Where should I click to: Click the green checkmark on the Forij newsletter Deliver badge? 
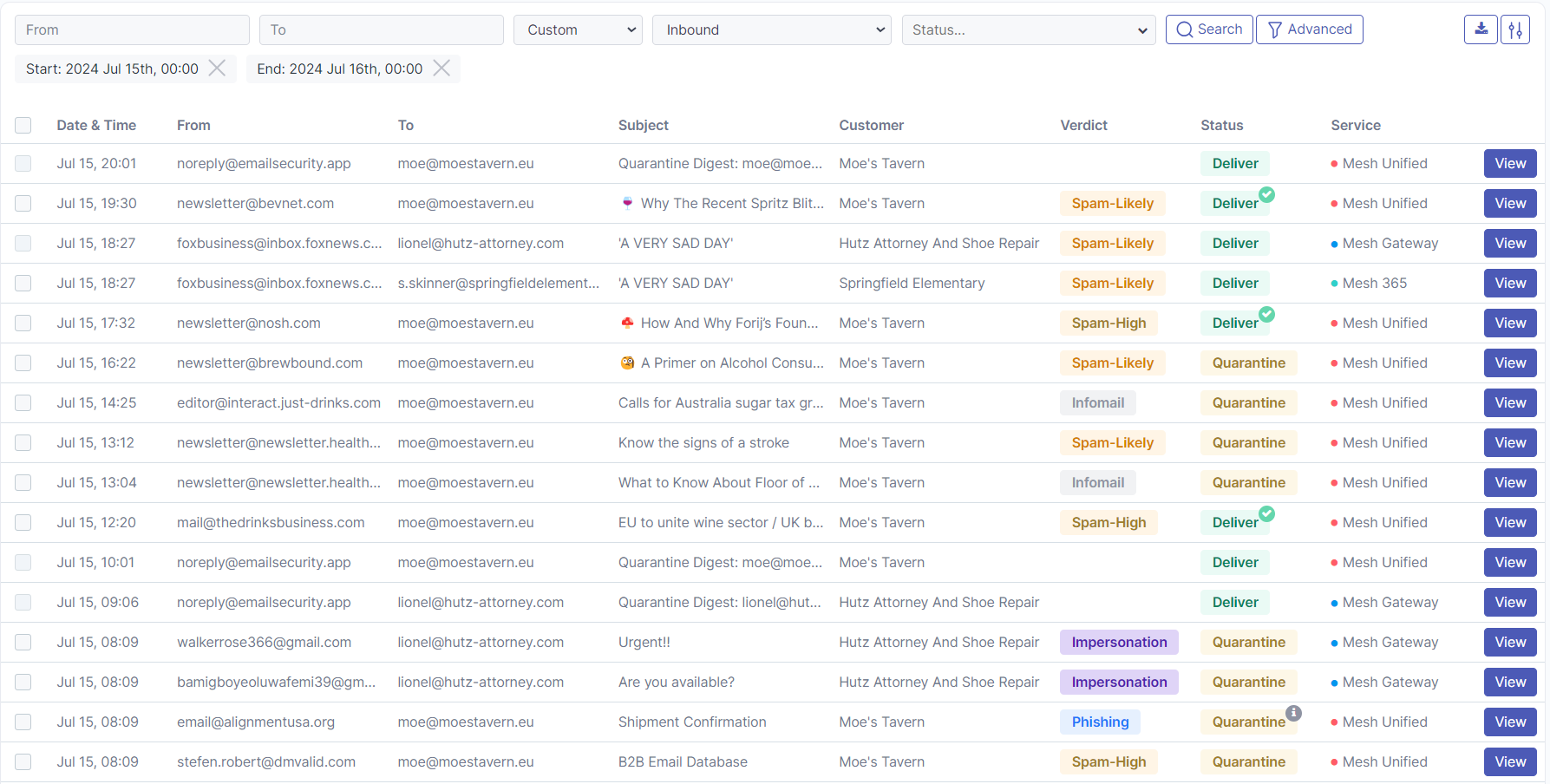tap(1267, 314)
